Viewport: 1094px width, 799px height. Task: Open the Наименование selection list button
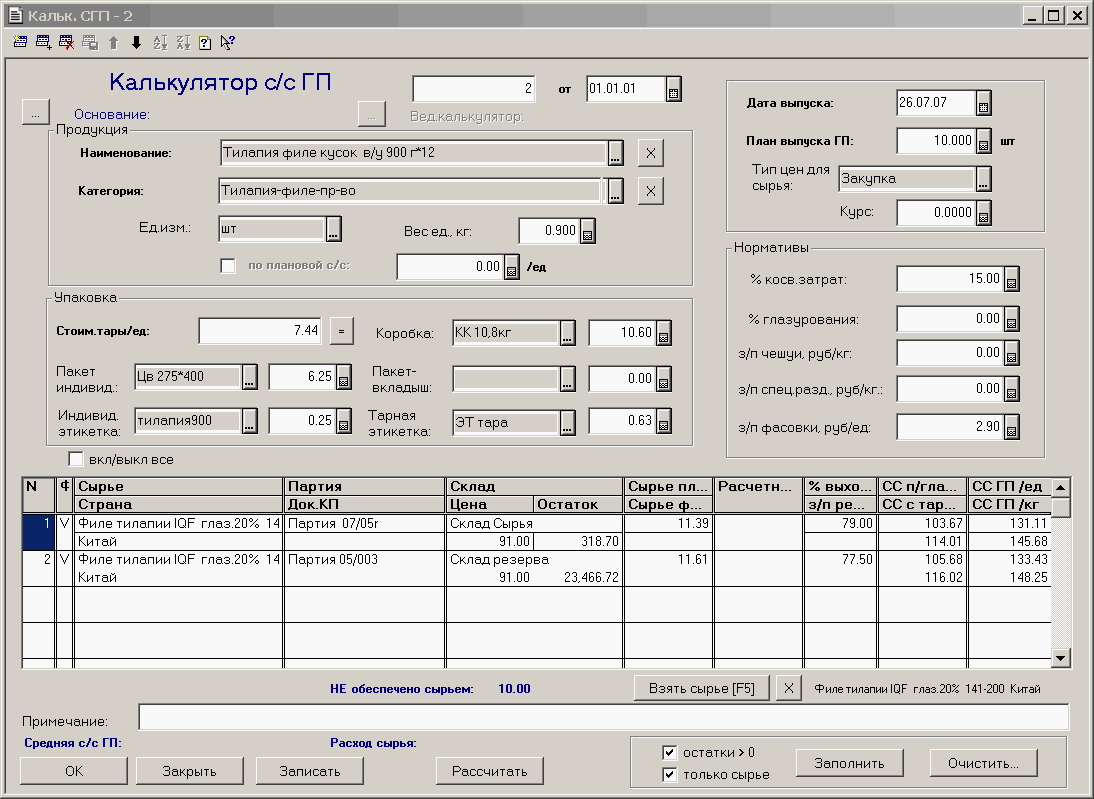pyautogui.click(x=615, y=154)
